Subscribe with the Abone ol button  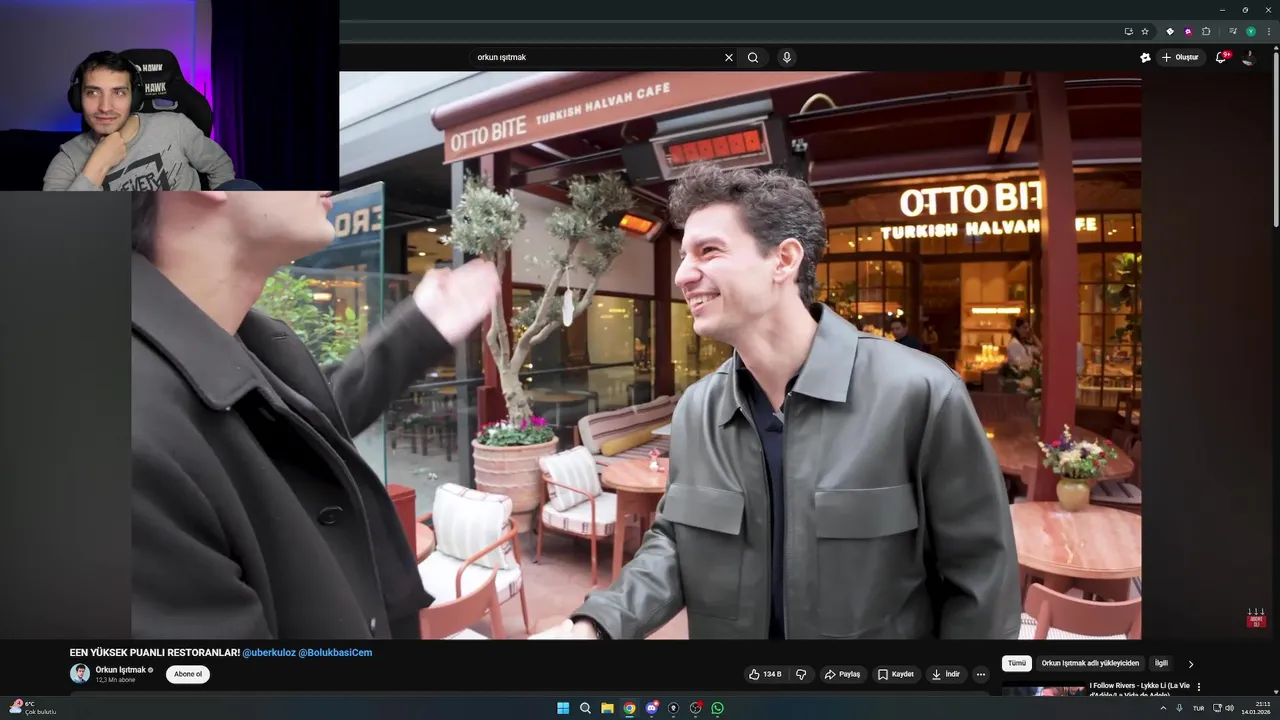(188, 674)
